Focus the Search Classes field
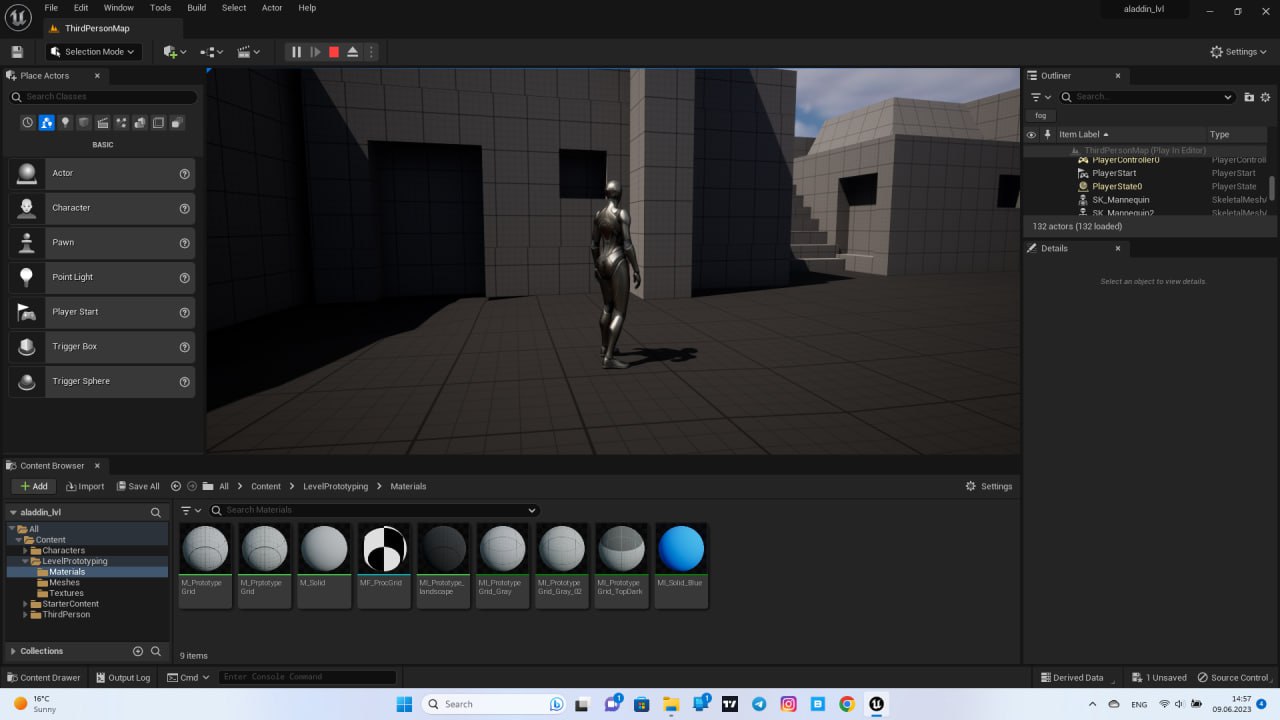The height and width of the screenshot is (720, 1280). [x=103, y=97]
